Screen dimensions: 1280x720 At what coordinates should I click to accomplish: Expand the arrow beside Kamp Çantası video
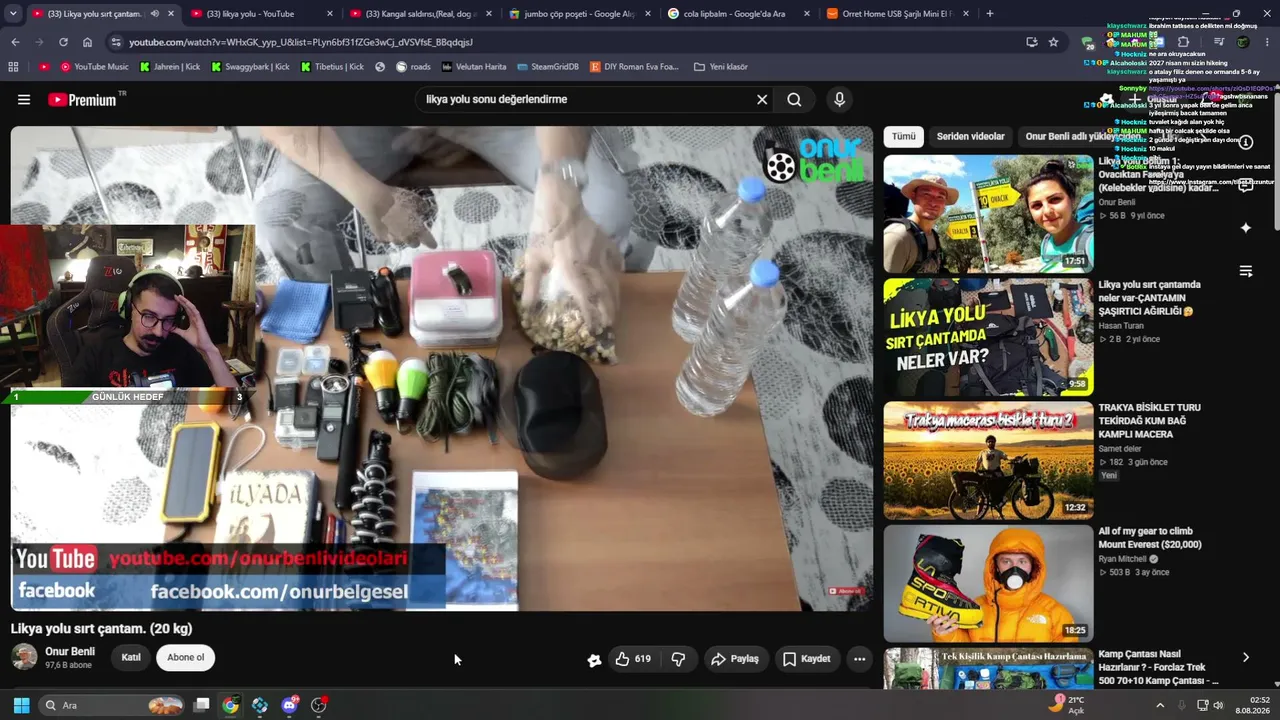(x=1246, y=657)
